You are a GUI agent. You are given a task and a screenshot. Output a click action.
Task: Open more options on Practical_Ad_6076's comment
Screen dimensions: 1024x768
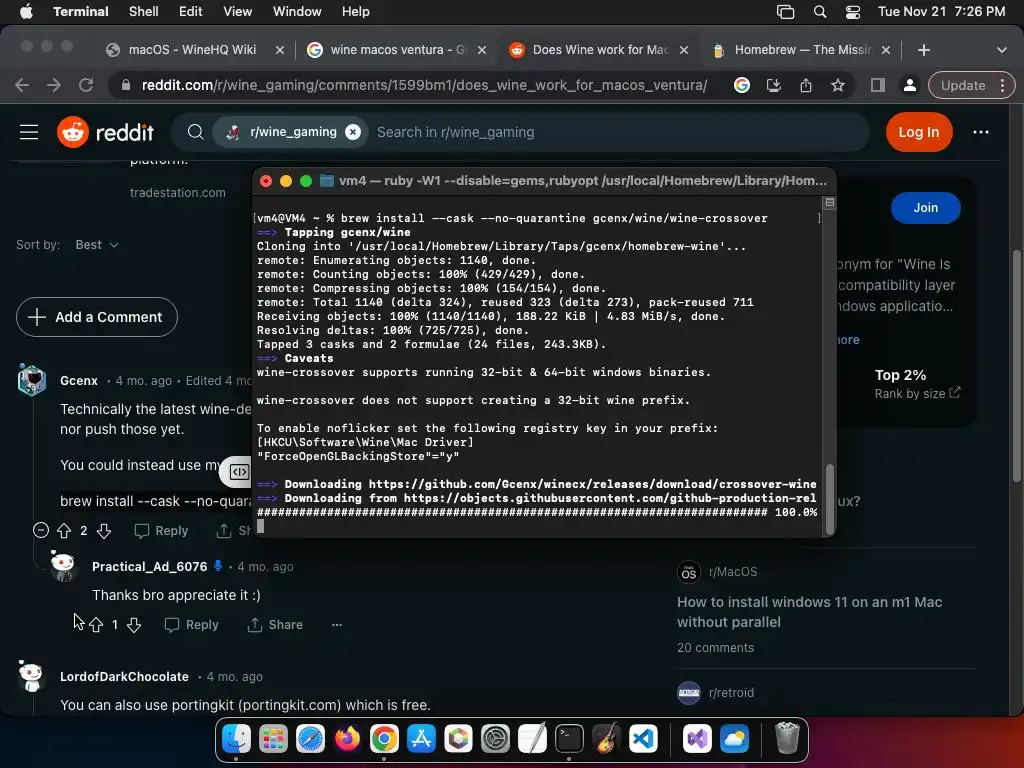pyautogui.click(x=337, y=625)
